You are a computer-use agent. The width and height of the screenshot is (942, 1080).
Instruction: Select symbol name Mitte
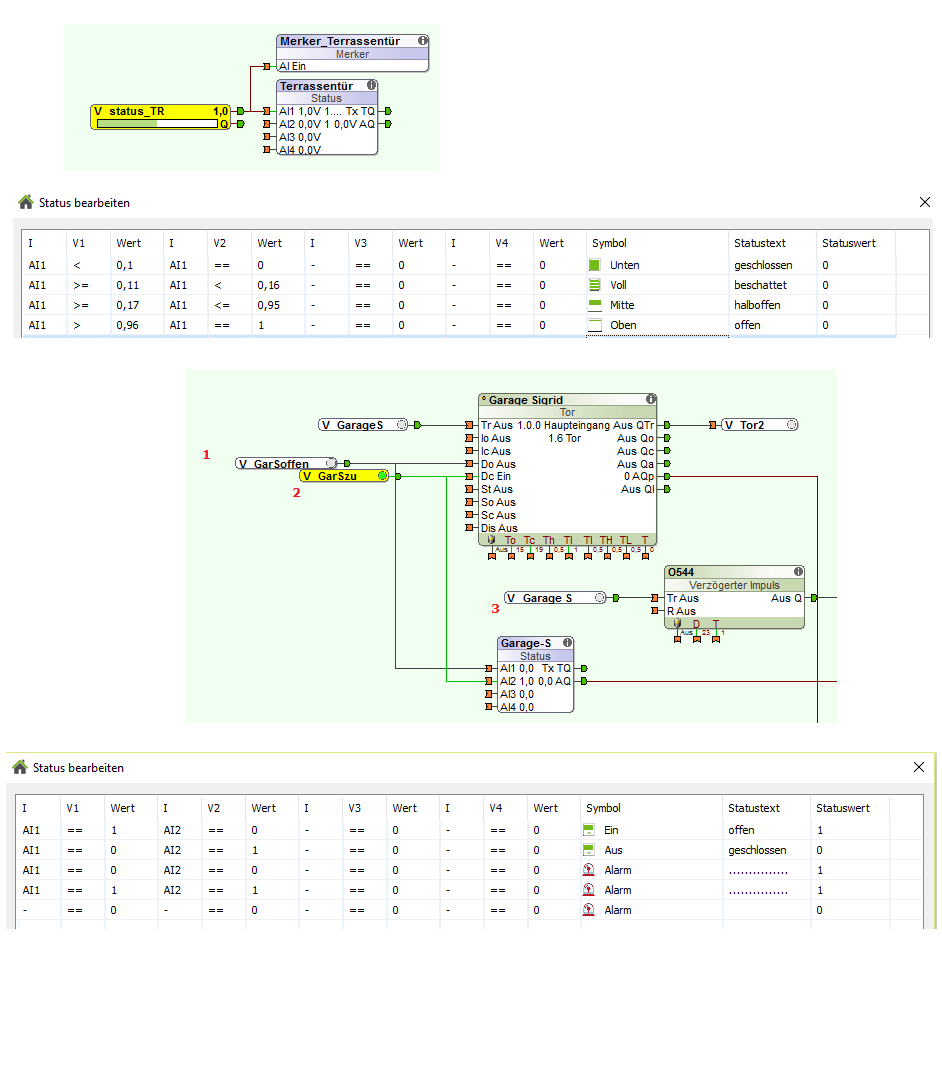point(622,305)
